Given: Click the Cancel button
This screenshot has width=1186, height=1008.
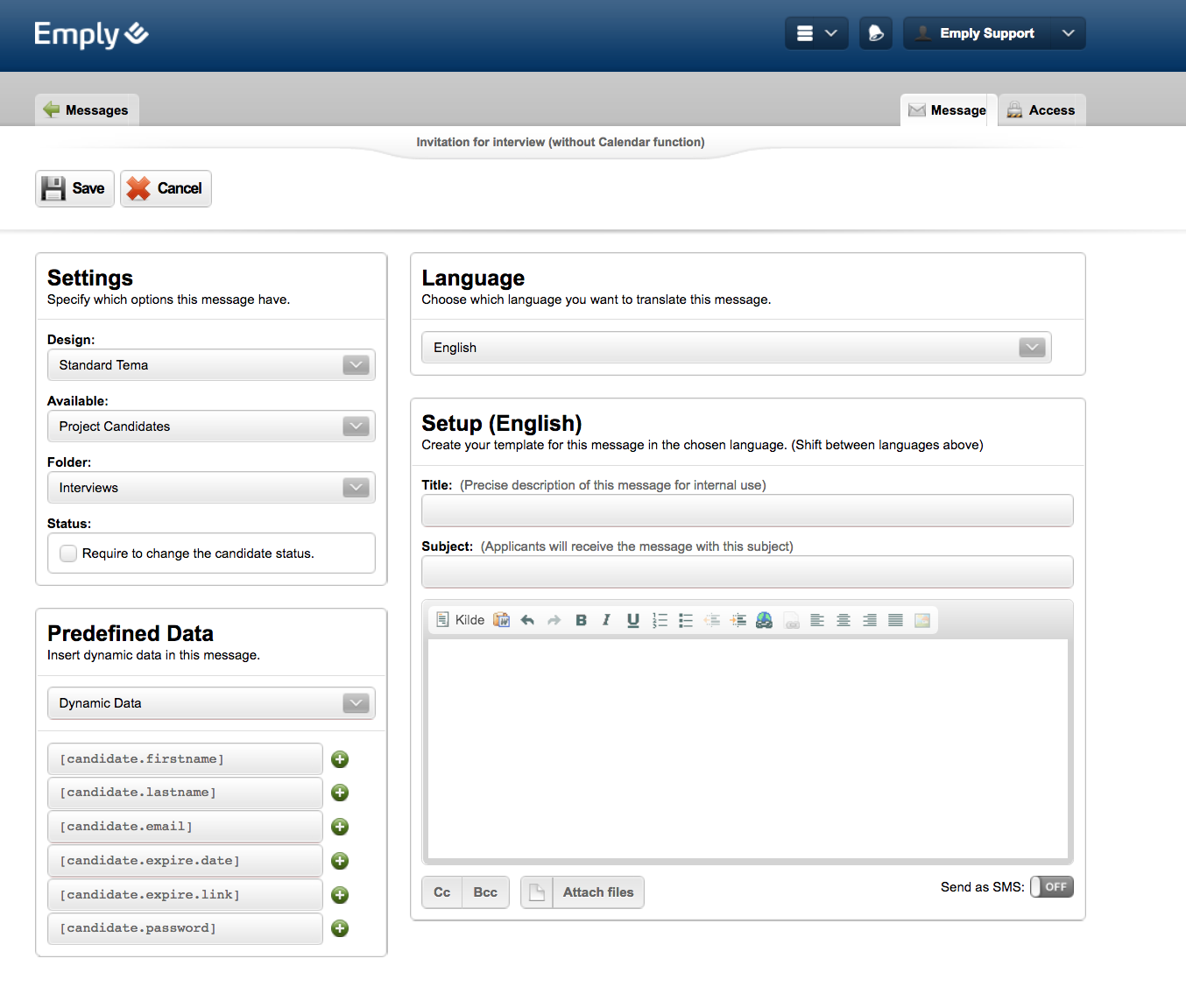Looking at the screenshot, I should (x=166, y=188).
